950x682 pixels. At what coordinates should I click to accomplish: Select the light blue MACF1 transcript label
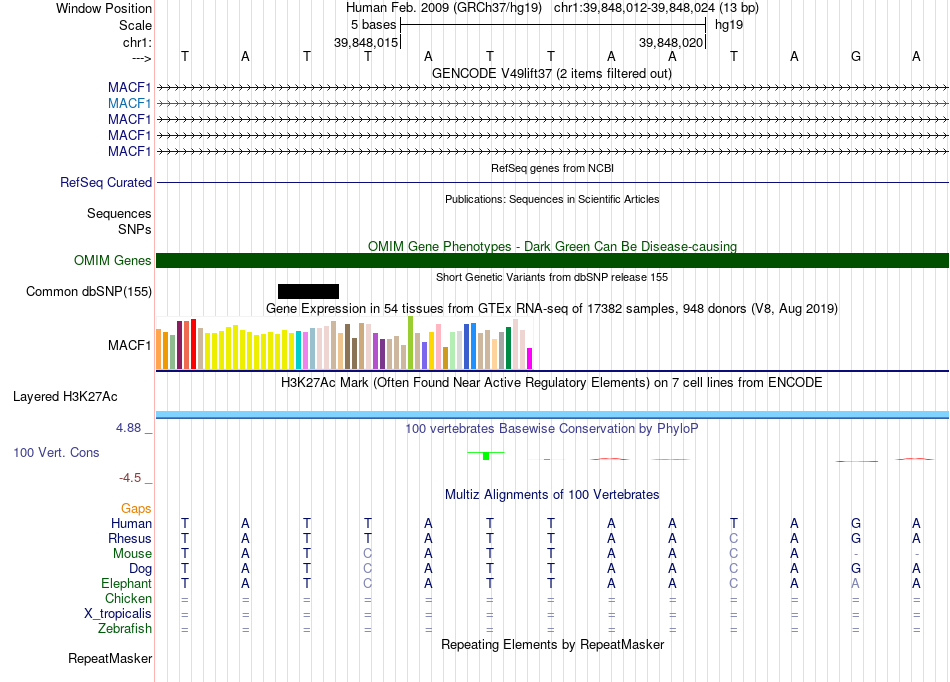click(130, 104)
